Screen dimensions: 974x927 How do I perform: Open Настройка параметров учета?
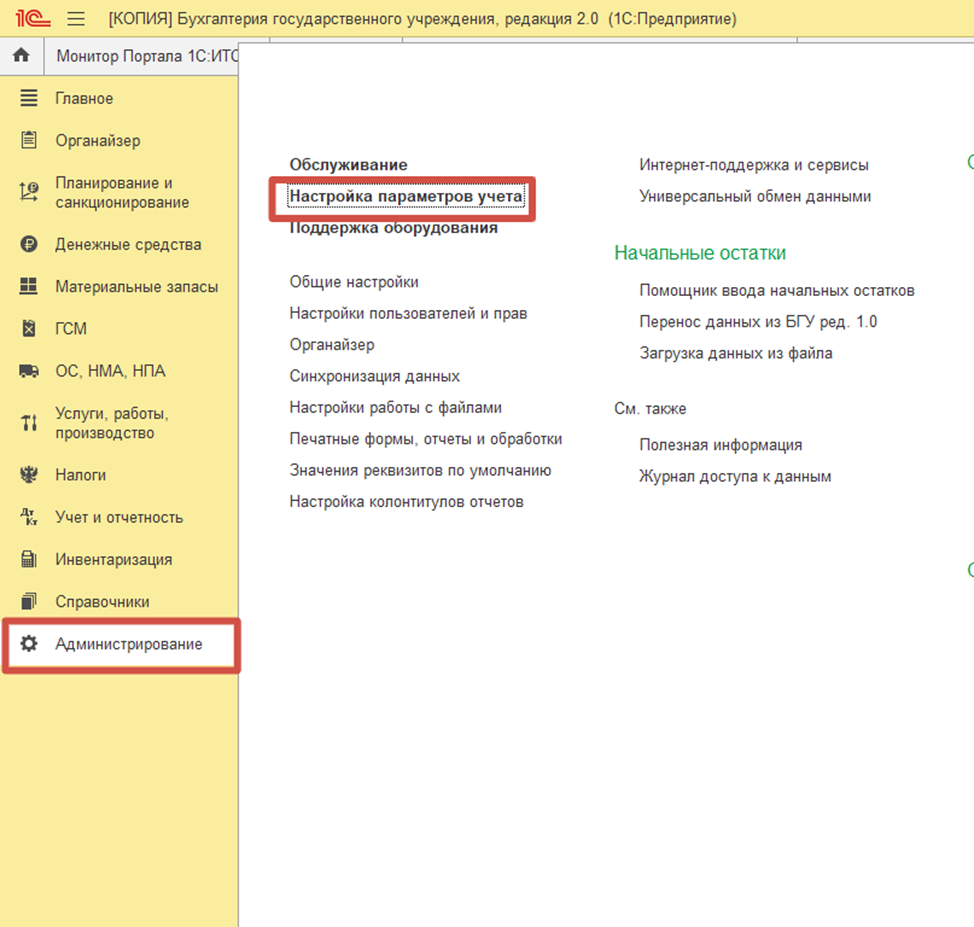406,196
